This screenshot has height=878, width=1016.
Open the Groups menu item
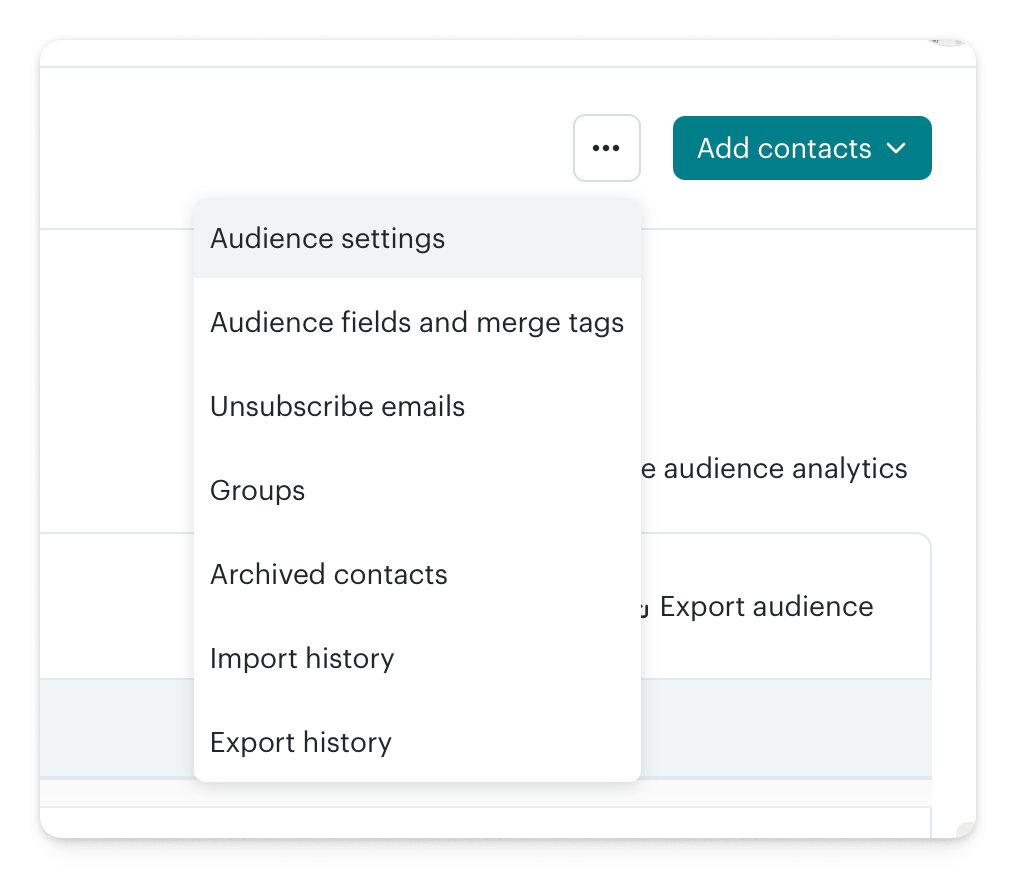257,491
